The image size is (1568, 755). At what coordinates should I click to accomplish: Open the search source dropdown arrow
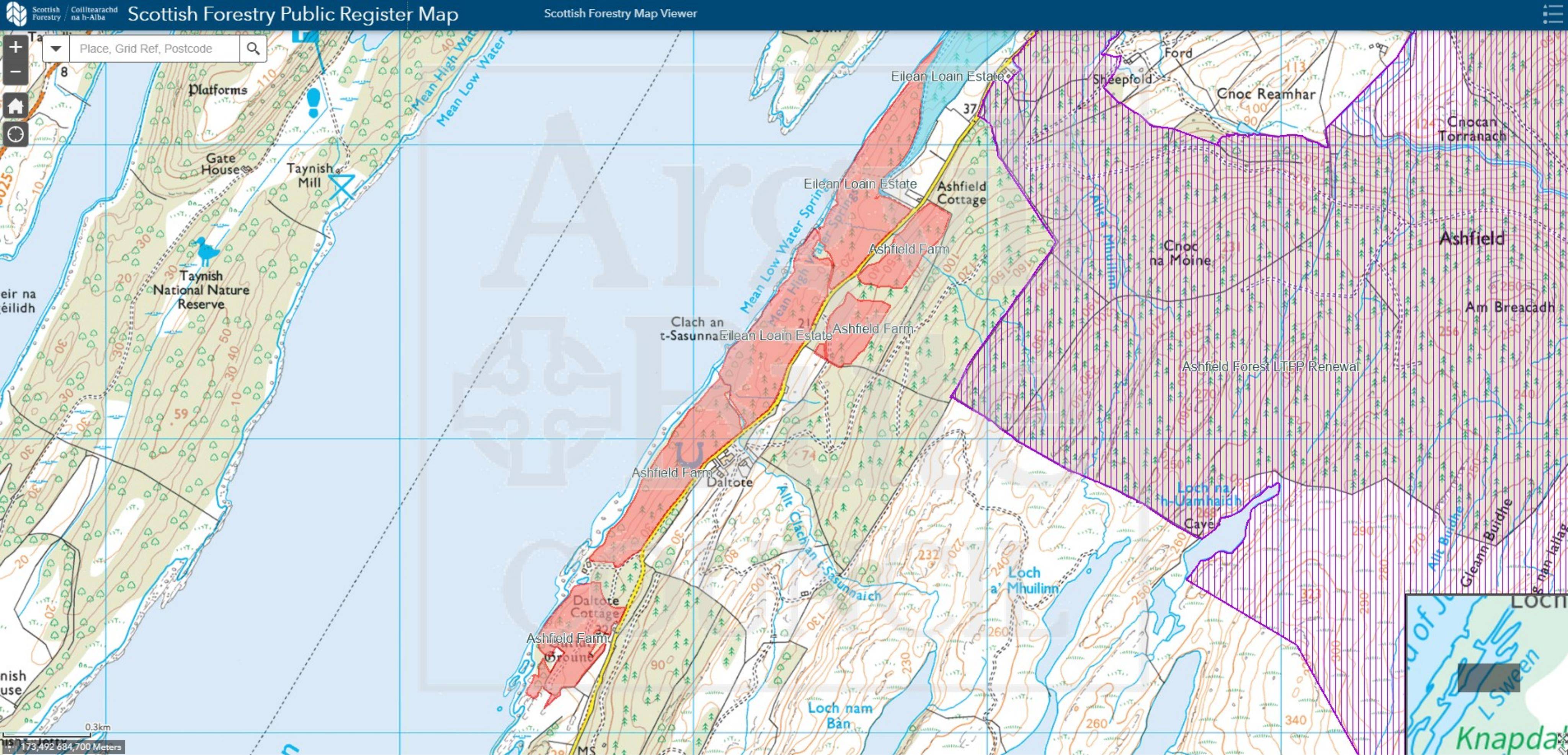(56, 49)
